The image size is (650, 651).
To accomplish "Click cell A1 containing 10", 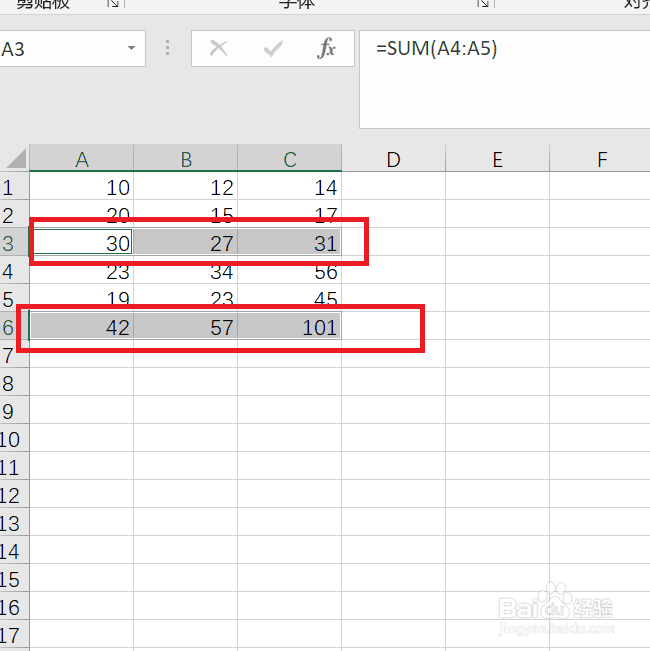I will tap(82, 186).
